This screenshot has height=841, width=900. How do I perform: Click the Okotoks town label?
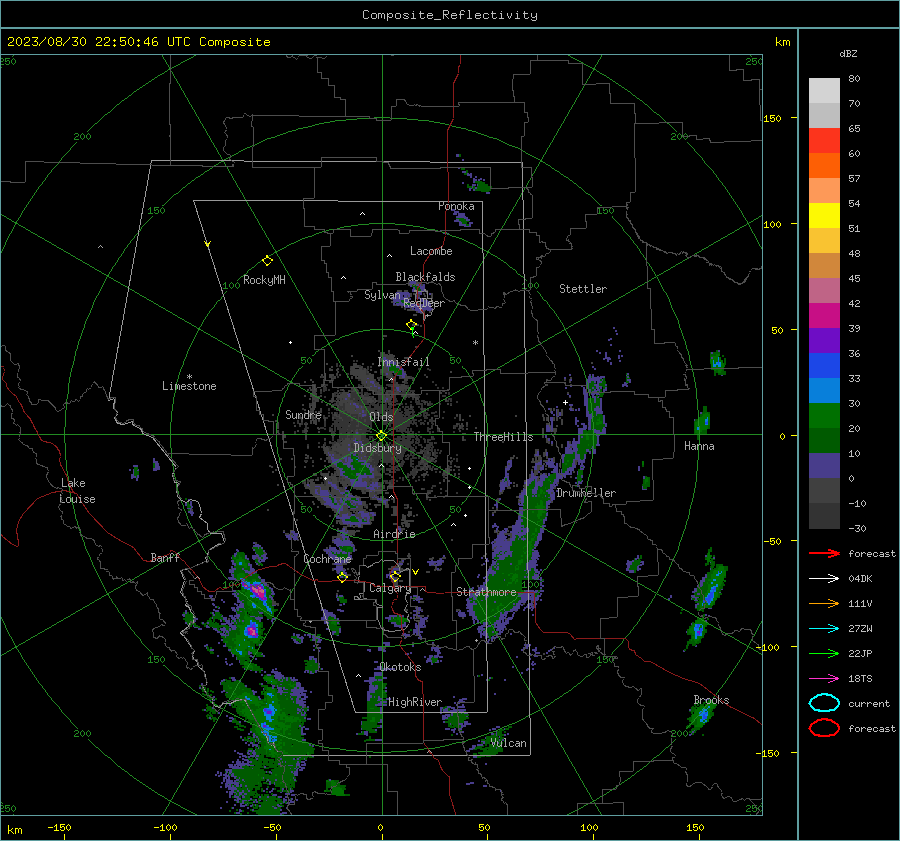[400, 667]
